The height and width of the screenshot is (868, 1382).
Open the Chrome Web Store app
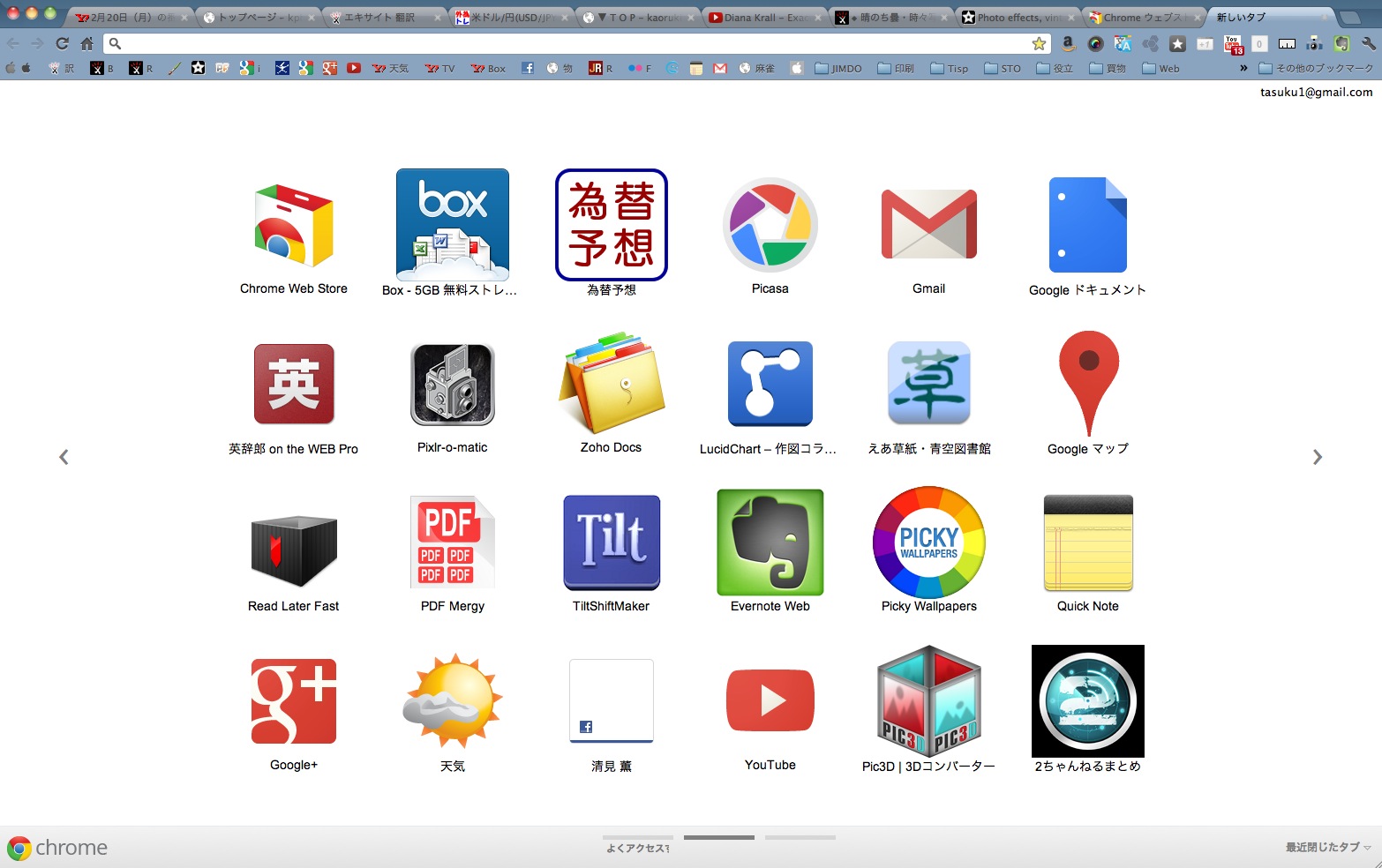(x=294, y=226)
